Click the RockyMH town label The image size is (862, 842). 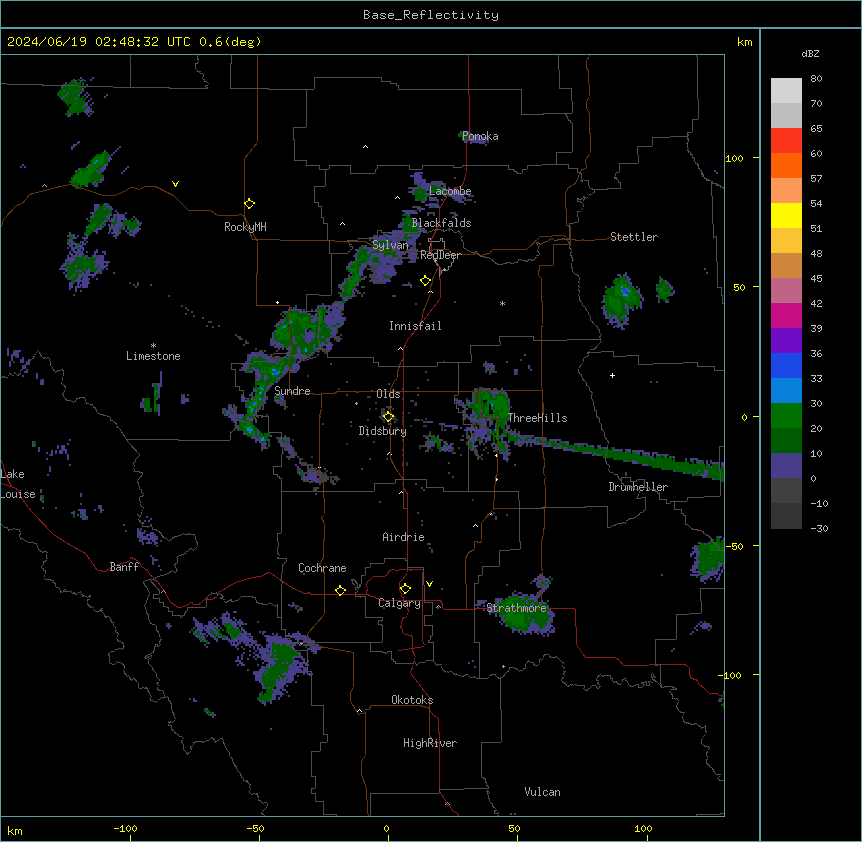pyautogui.click(x=245, y=227)
